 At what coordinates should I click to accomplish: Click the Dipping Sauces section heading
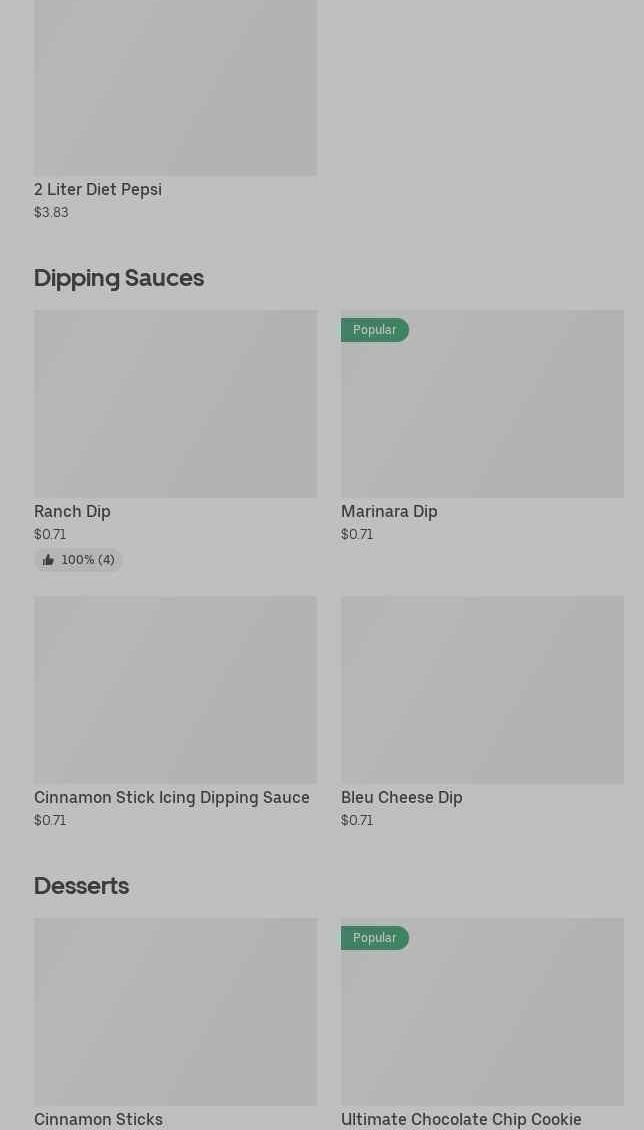pyautogui.click(x=119, y=278)
